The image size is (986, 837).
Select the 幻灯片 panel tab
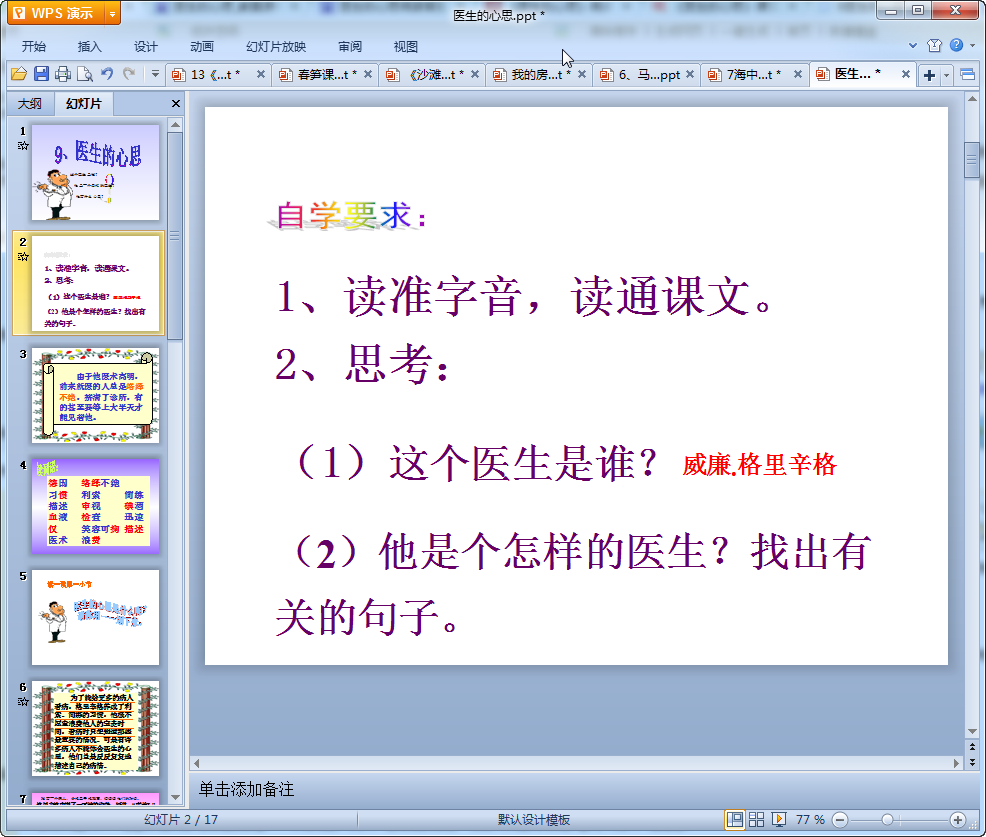[83, 104]
